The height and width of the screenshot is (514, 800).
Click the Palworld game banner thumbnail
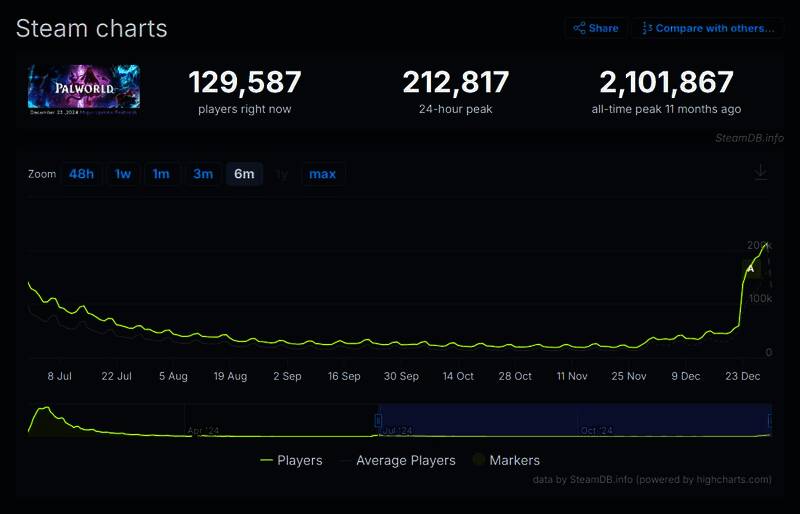coord(84,89)
